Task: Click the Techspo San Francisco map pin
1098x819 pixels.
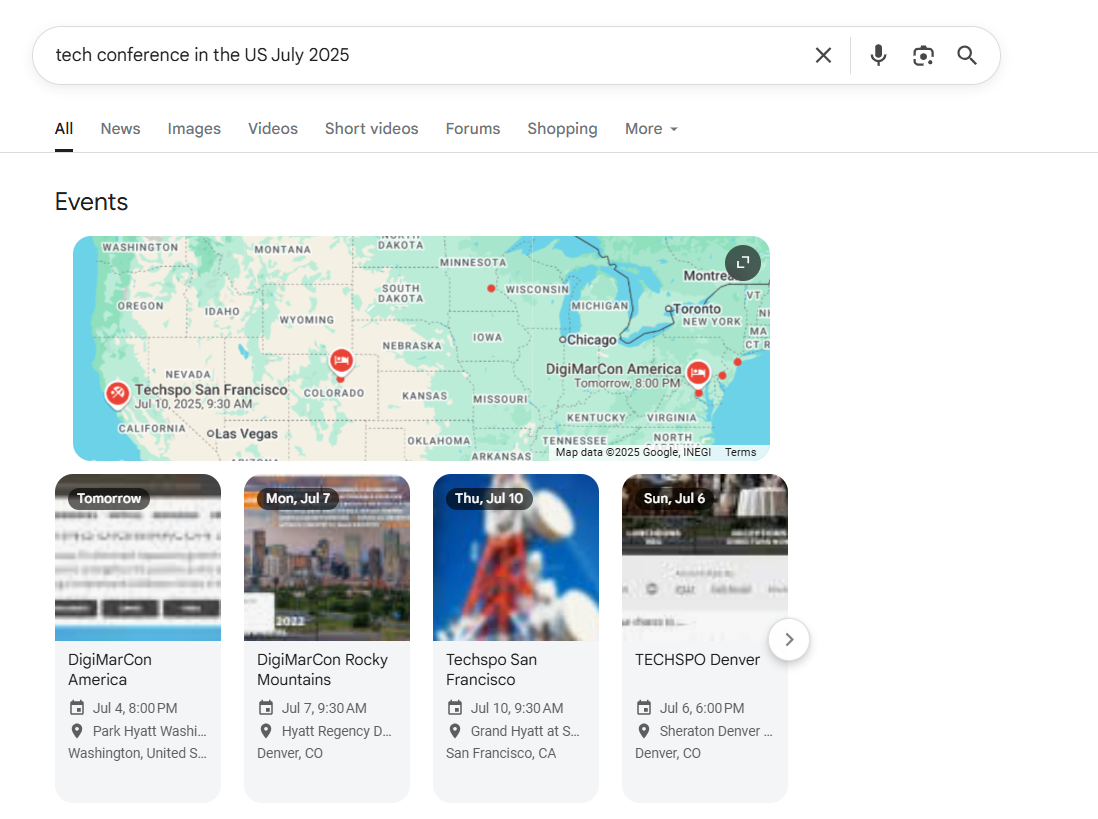Action: [x=117, y=393]
